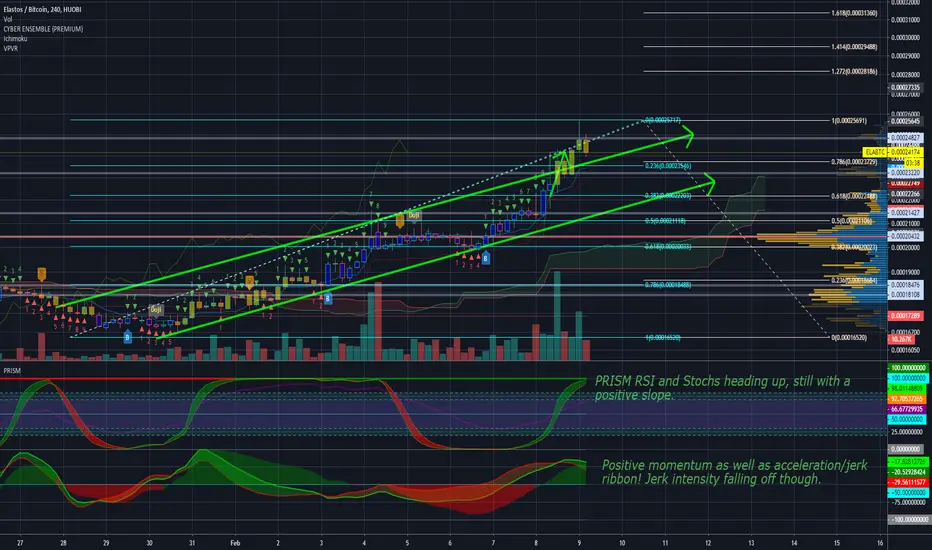Screen dimensions: 932x550
Task: Click the 0.00022266 price axis tag
Action: [x=905, y=194]
